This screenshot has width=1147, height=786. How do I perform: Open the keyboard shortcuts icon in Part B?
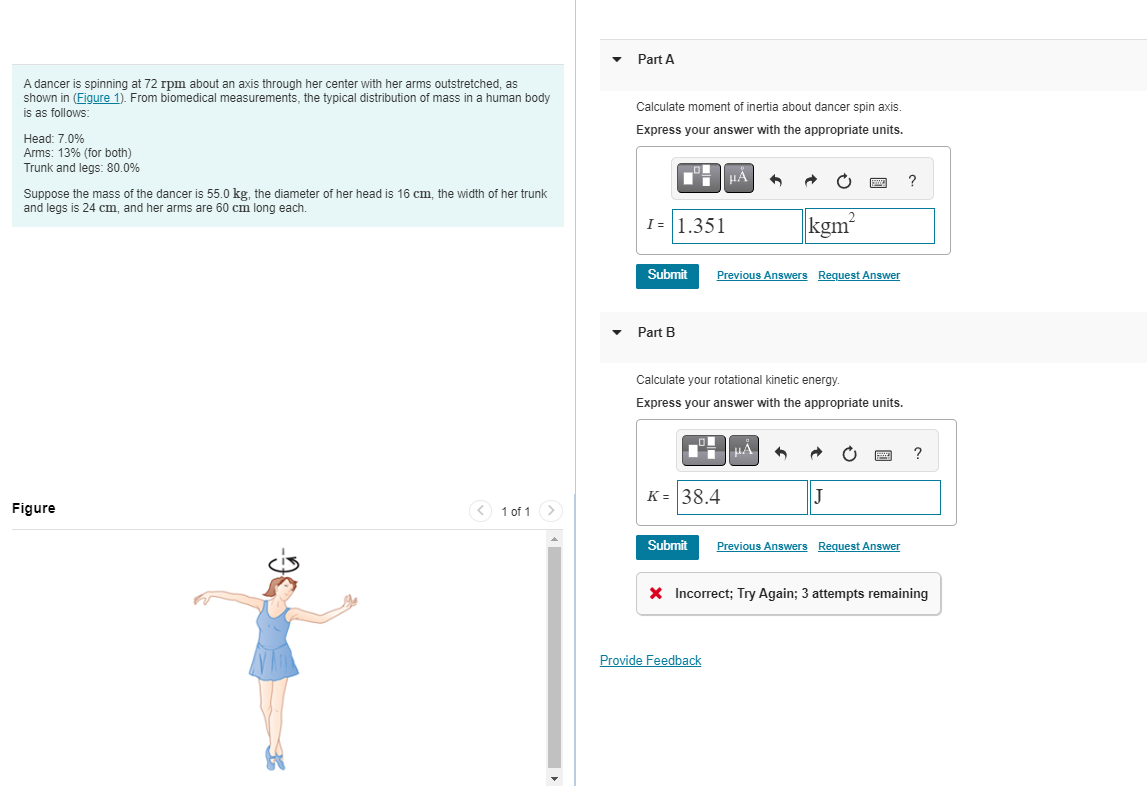click(x=884, y=453)
